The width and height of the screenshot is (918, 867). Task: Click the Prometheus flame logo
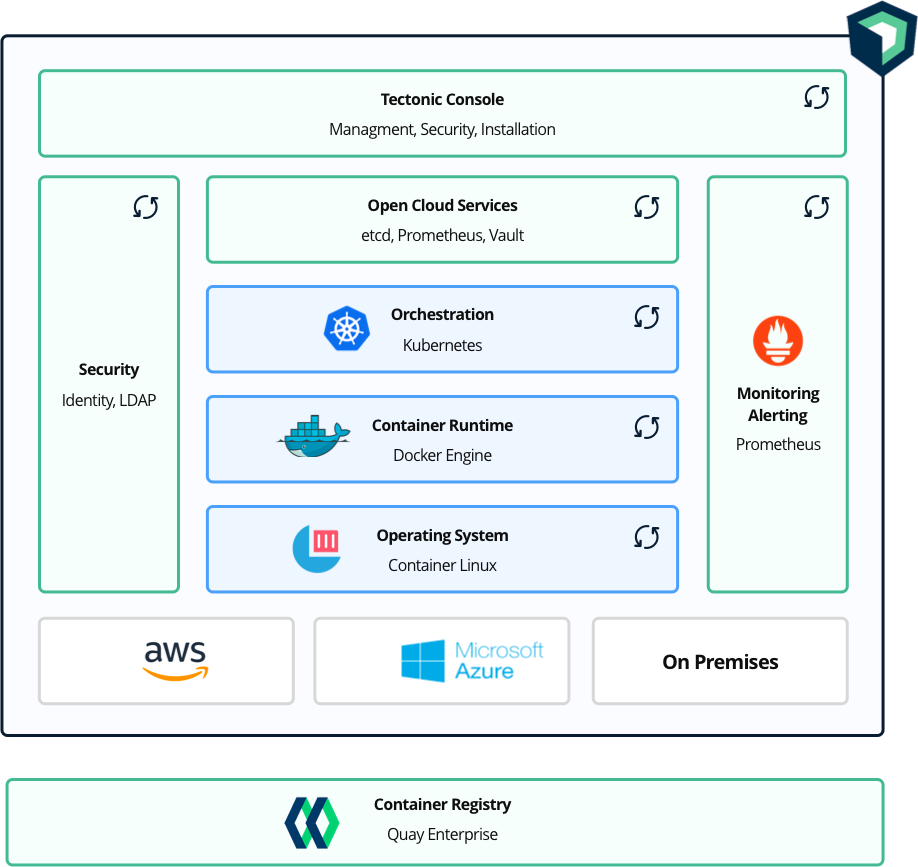777,341
